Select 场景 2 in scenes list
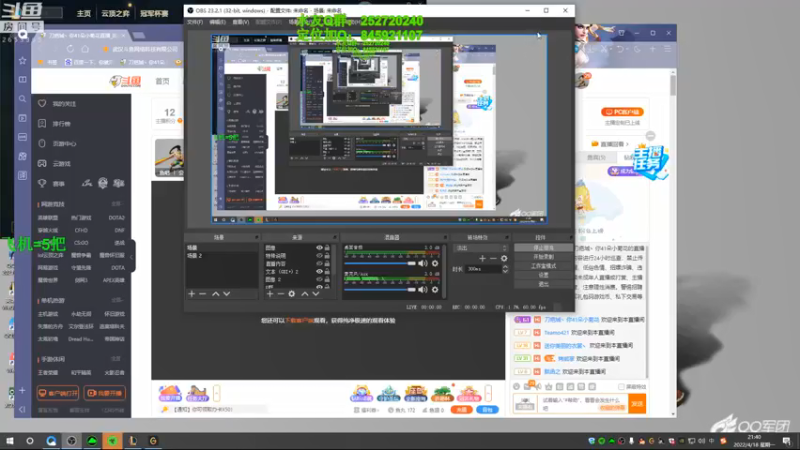The width and height of the screenshot is (800, 450). [221, 256]
